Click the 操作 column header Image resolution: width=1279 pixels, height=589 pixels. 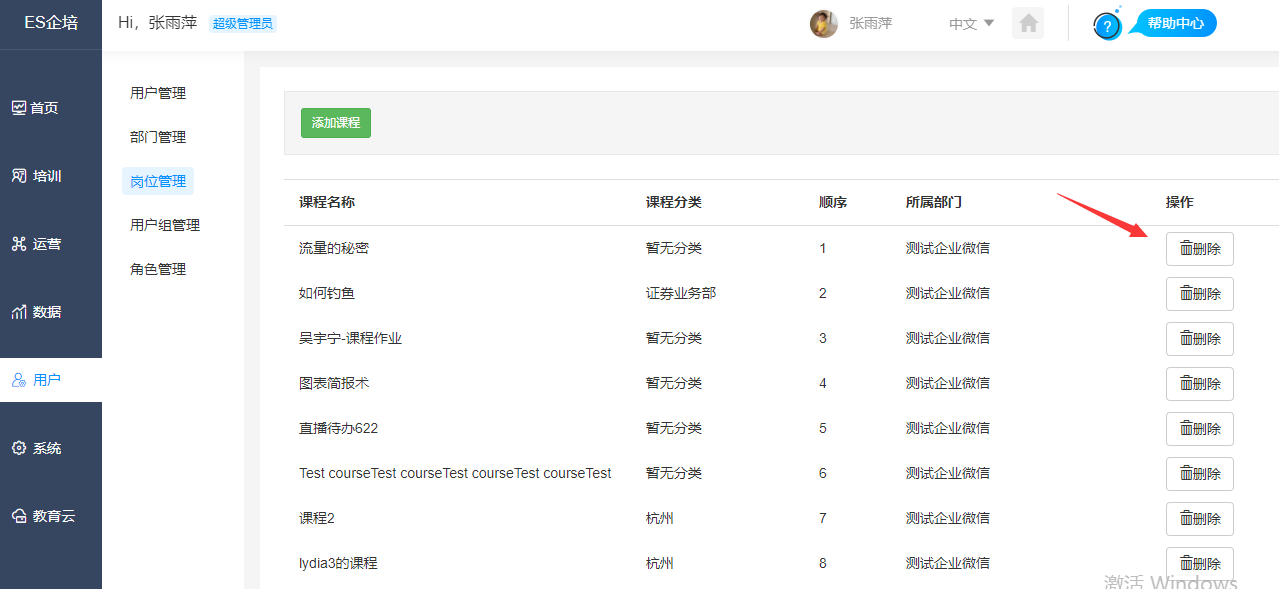pyautogui.click(x=1180, y=202)
